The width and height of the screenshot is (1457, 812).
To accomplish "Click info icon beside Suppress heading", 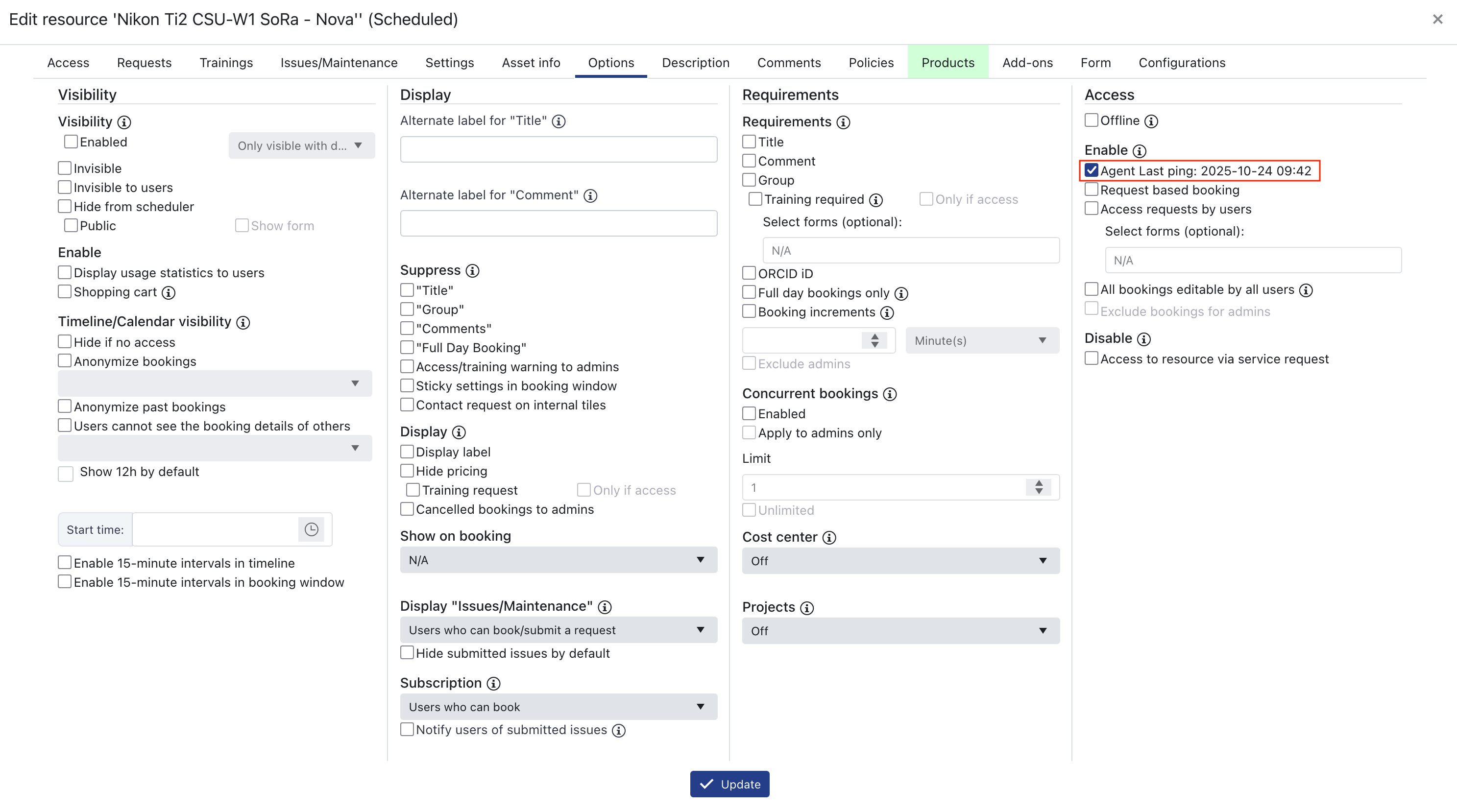I will click(472, 271).
